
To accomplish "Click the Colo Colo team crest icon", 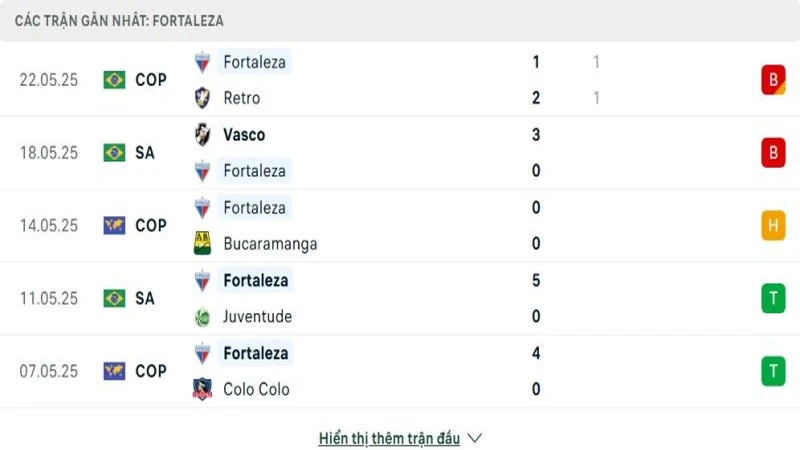I will (x=203, y=390).
